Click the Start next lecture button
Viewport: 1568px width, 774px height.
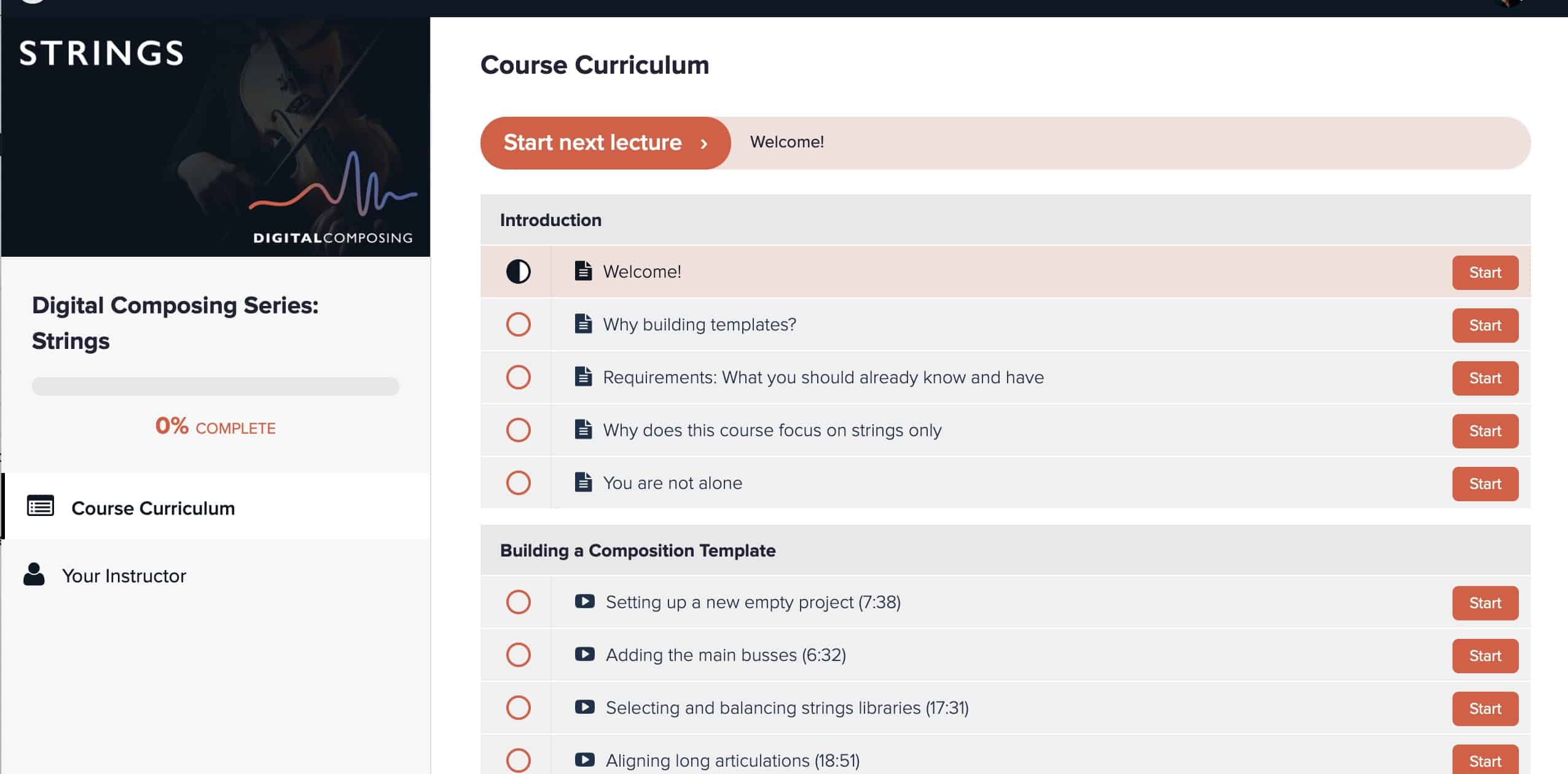[x=605, y=143]
